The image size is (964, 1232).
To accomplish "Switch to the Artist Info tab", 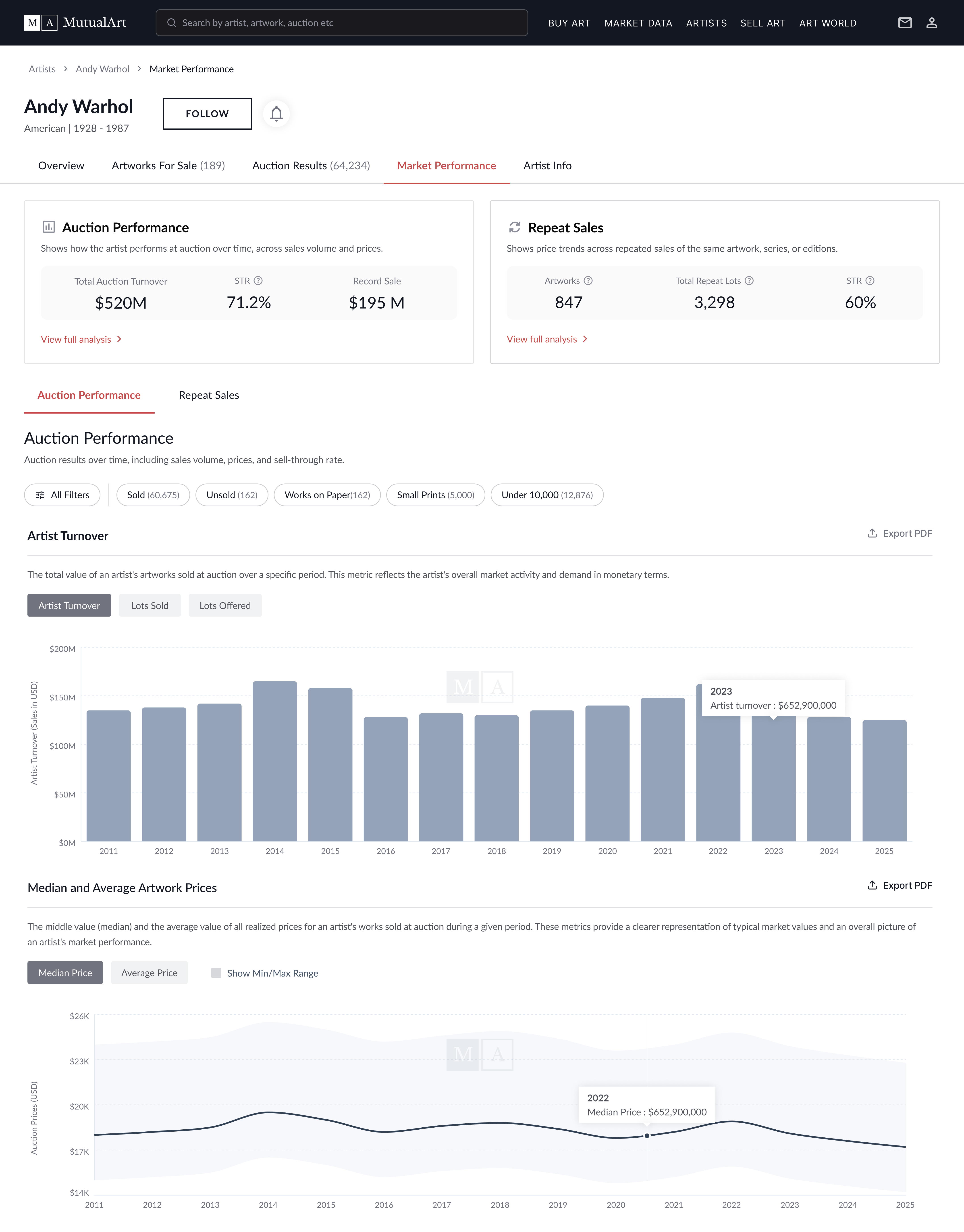I will (x=547, y=165).
